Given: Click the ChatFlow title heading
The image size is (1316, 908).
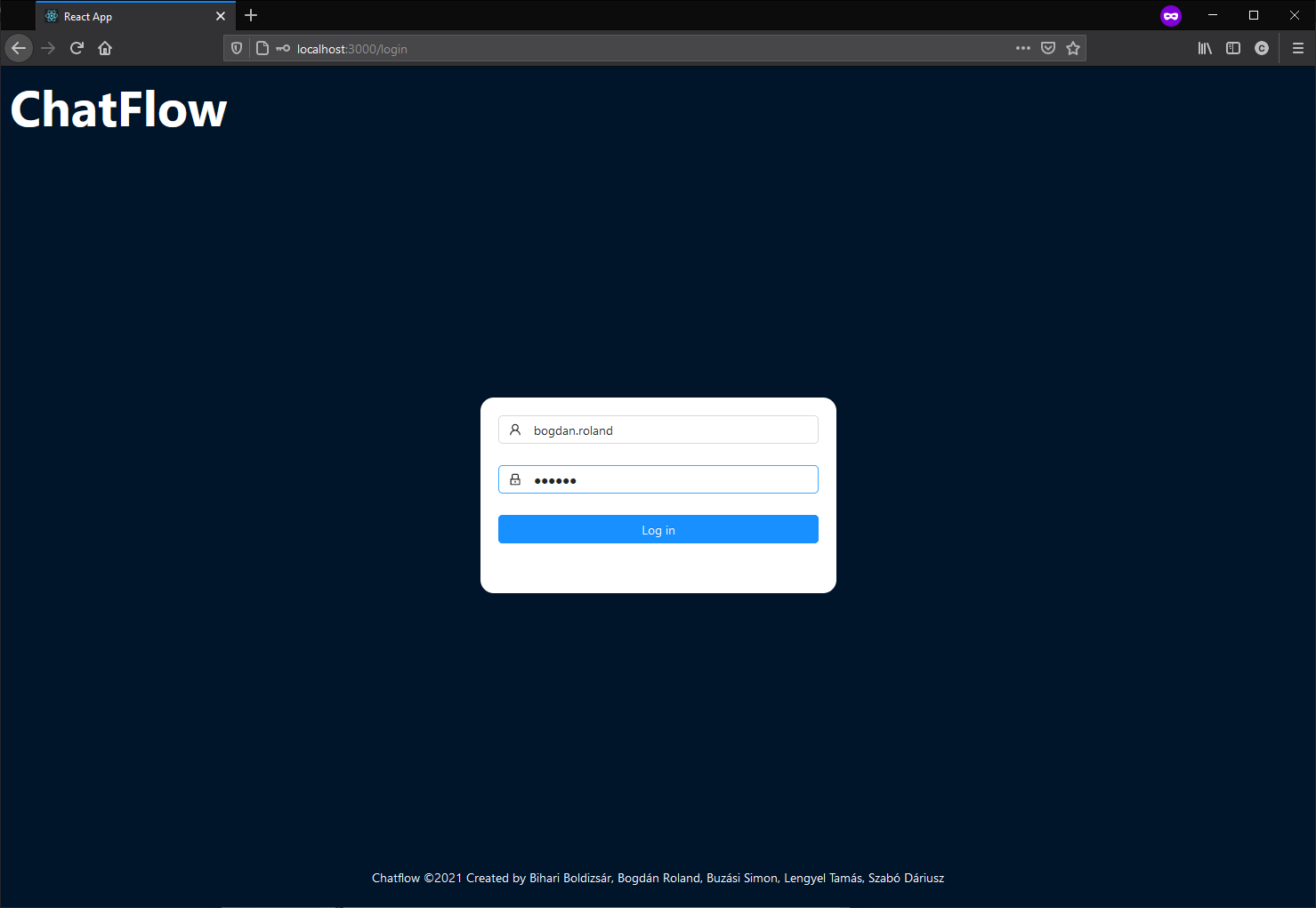Looking at the screenshot, I should click(x=118, y=109).
